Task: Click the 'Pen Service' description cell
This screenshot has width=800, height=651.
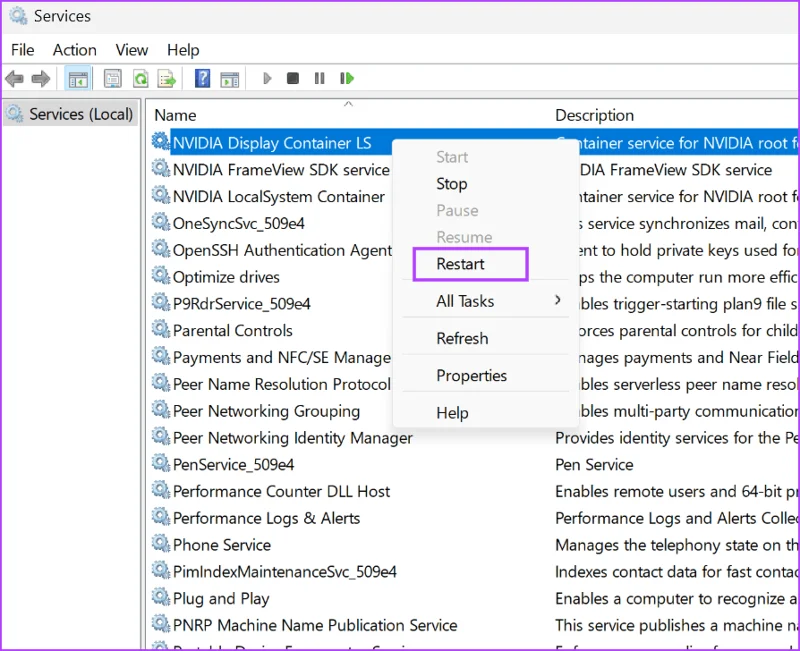Action: coord(594,464)
